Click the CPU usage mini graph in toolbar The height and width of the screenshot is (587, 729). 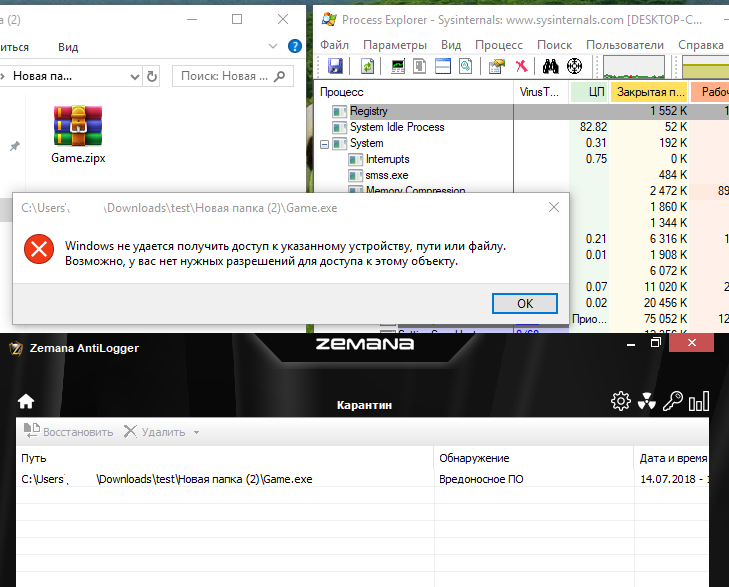pos(634,66)
